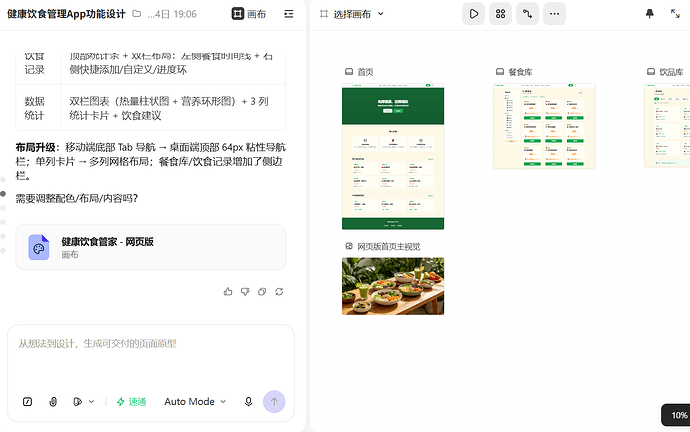The height and width of the screenshot is (432, 690).
Task: Send the message with arrow button
Action: click(274, 402)
